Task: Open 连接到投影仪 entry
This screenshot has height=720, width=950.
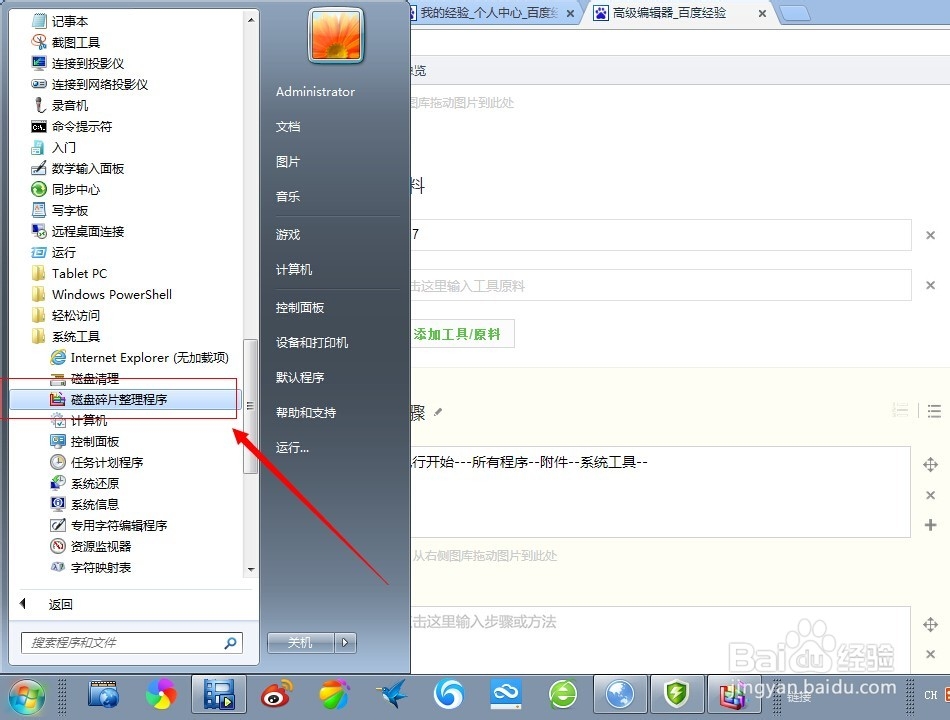Action: 78,63
